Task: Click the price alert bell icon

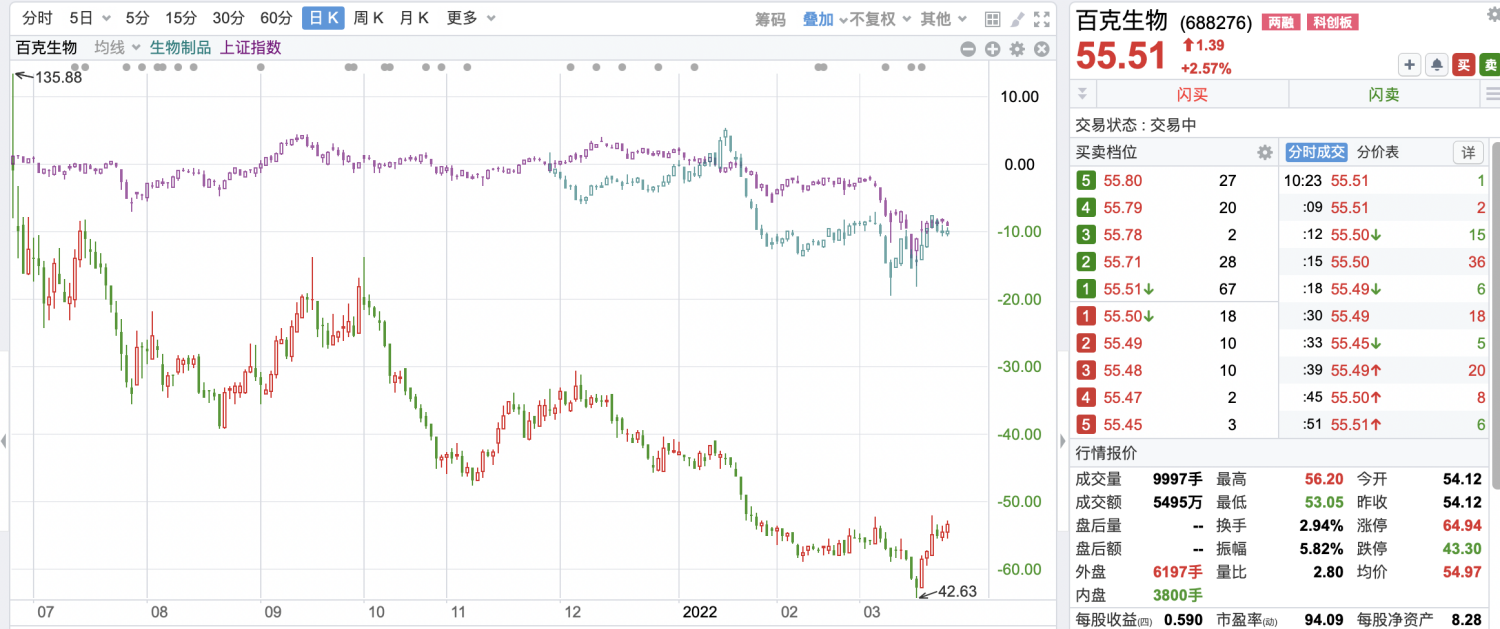Action: click(1437, 66)
